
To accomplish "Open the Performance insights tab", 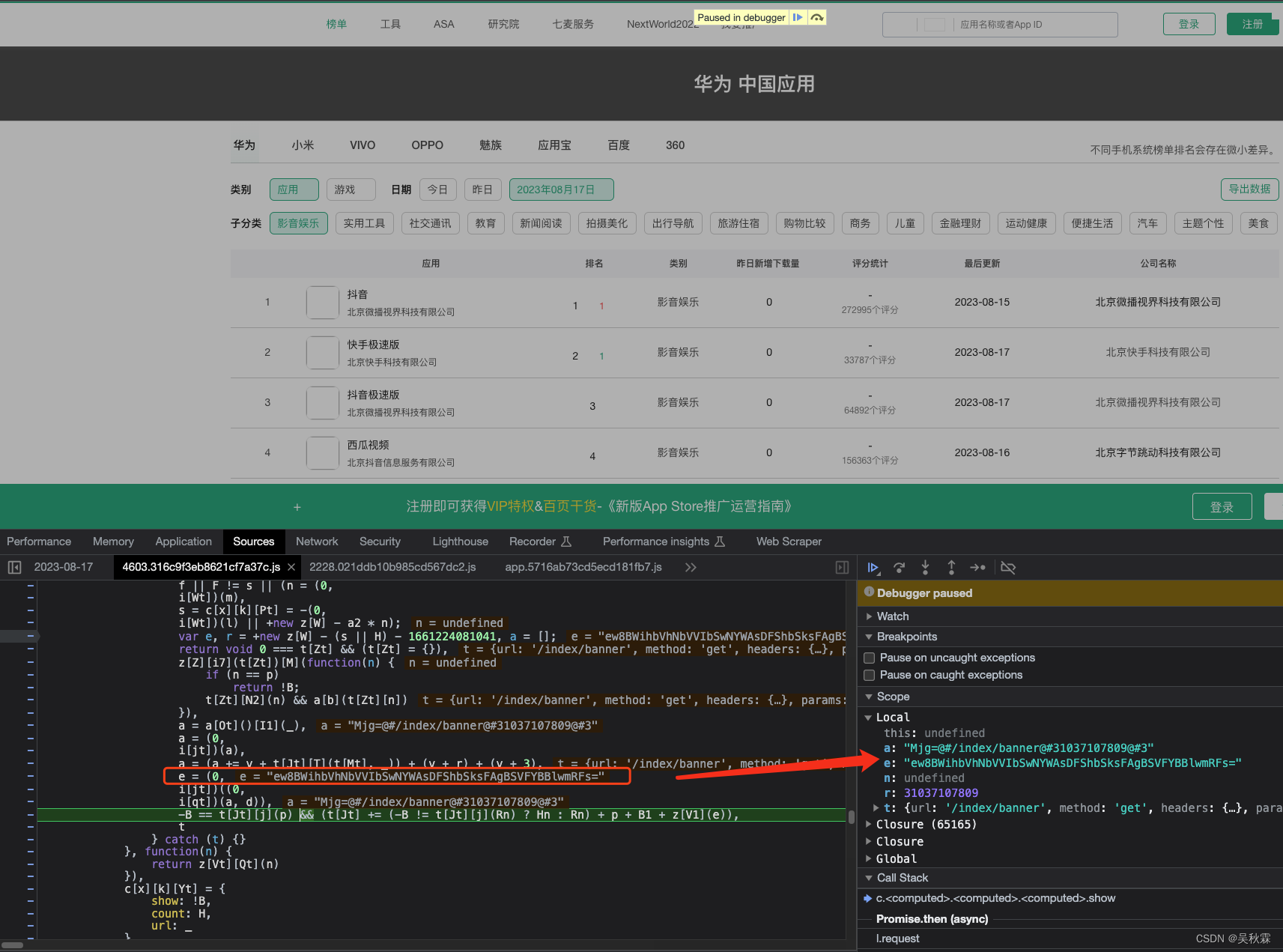I will click(664, 542).
